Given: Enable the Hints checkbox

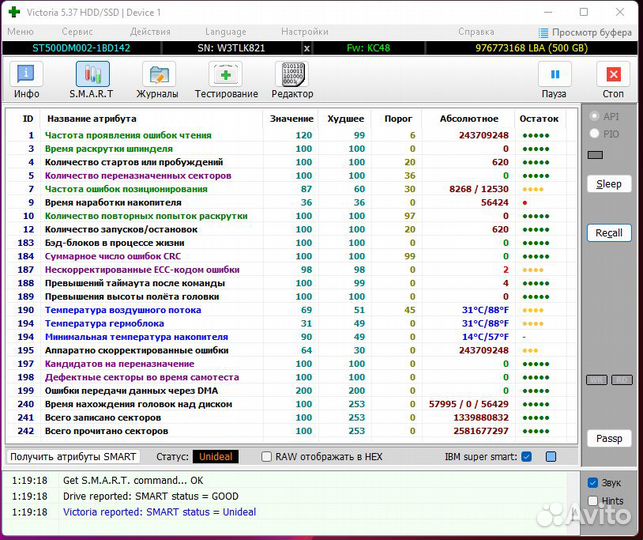Looking at the screenshot, I should [593, 501].
